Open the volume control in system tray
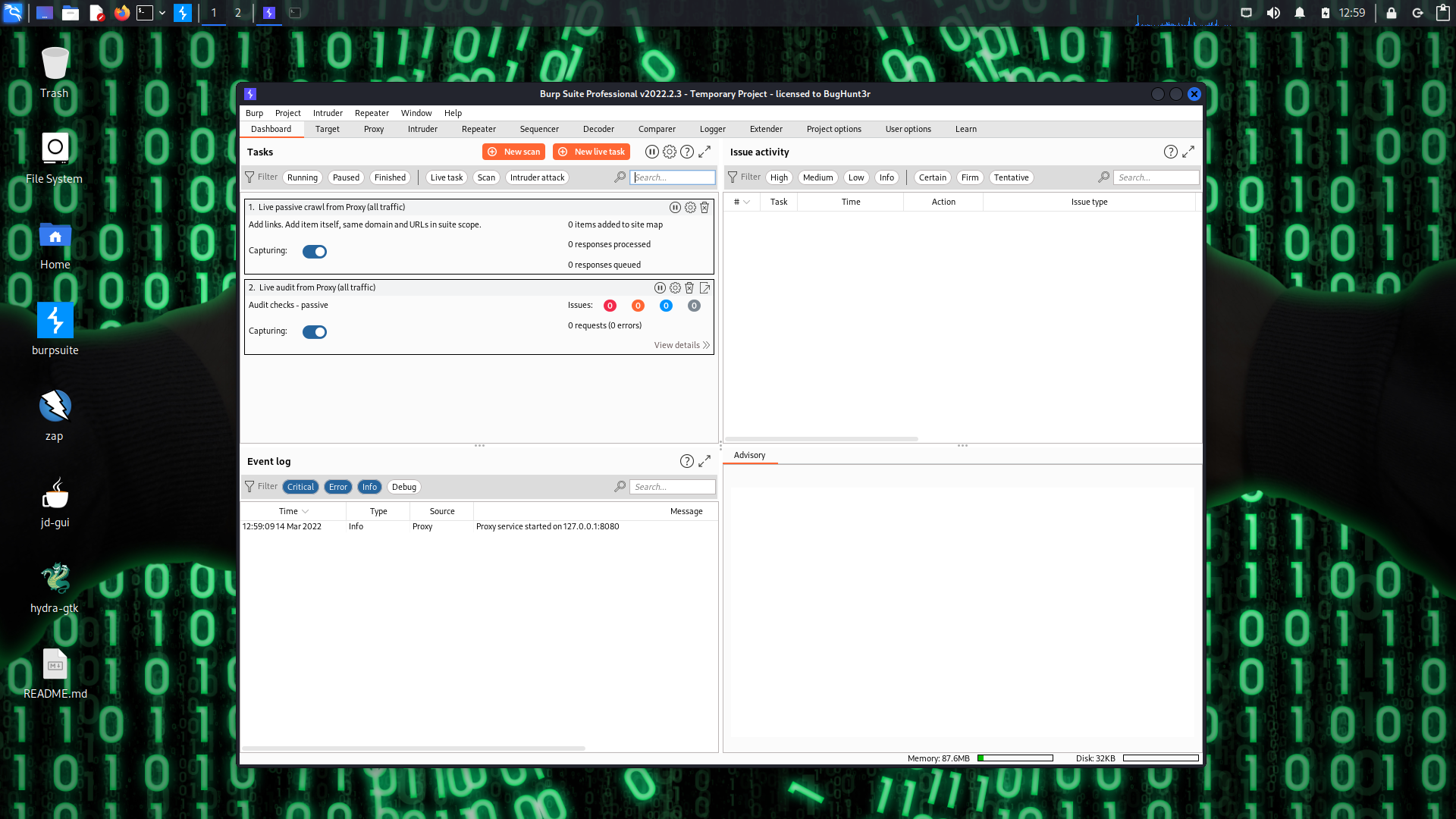 click(x=1273, y=13)
